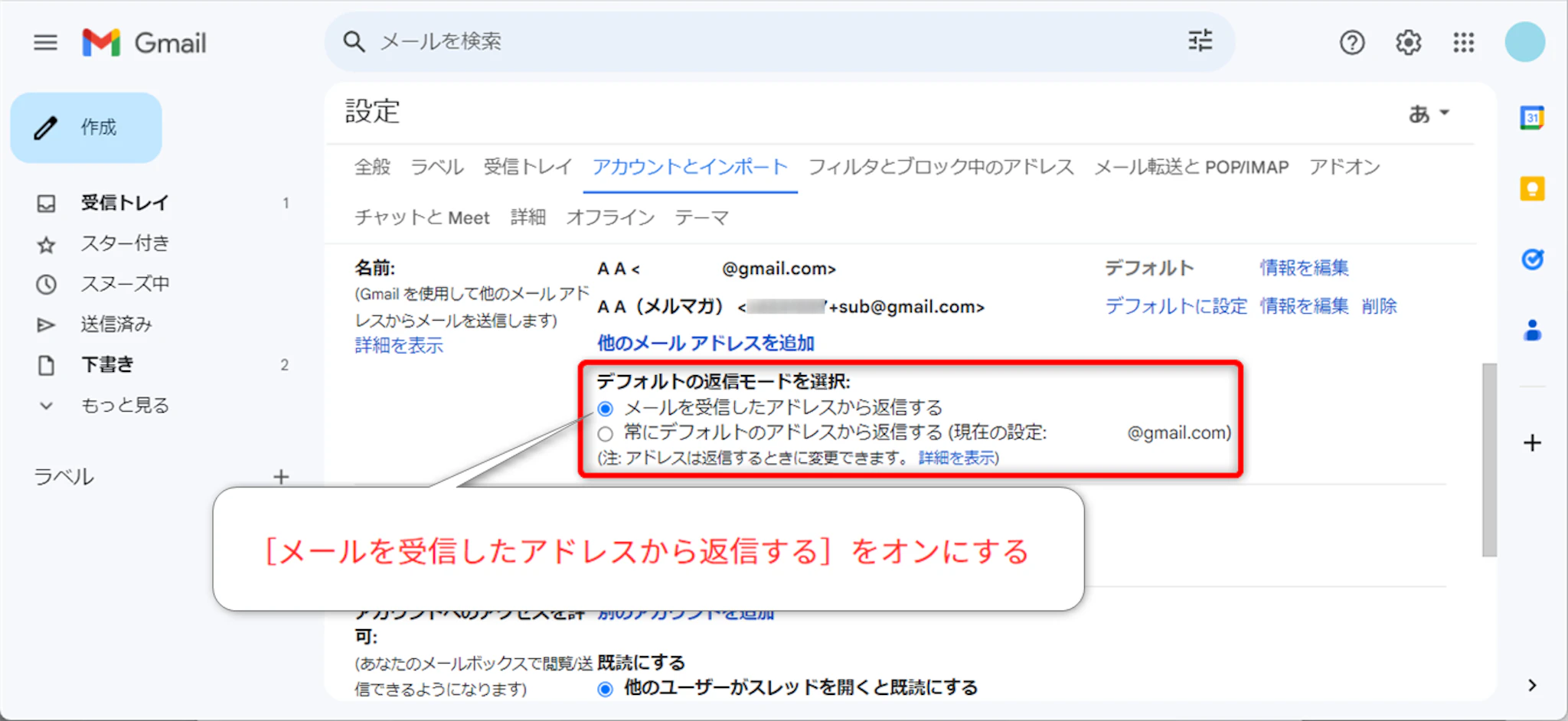Click the メールを検索 search field
The image size is (1568, 721).
click(x=766, y=41)
